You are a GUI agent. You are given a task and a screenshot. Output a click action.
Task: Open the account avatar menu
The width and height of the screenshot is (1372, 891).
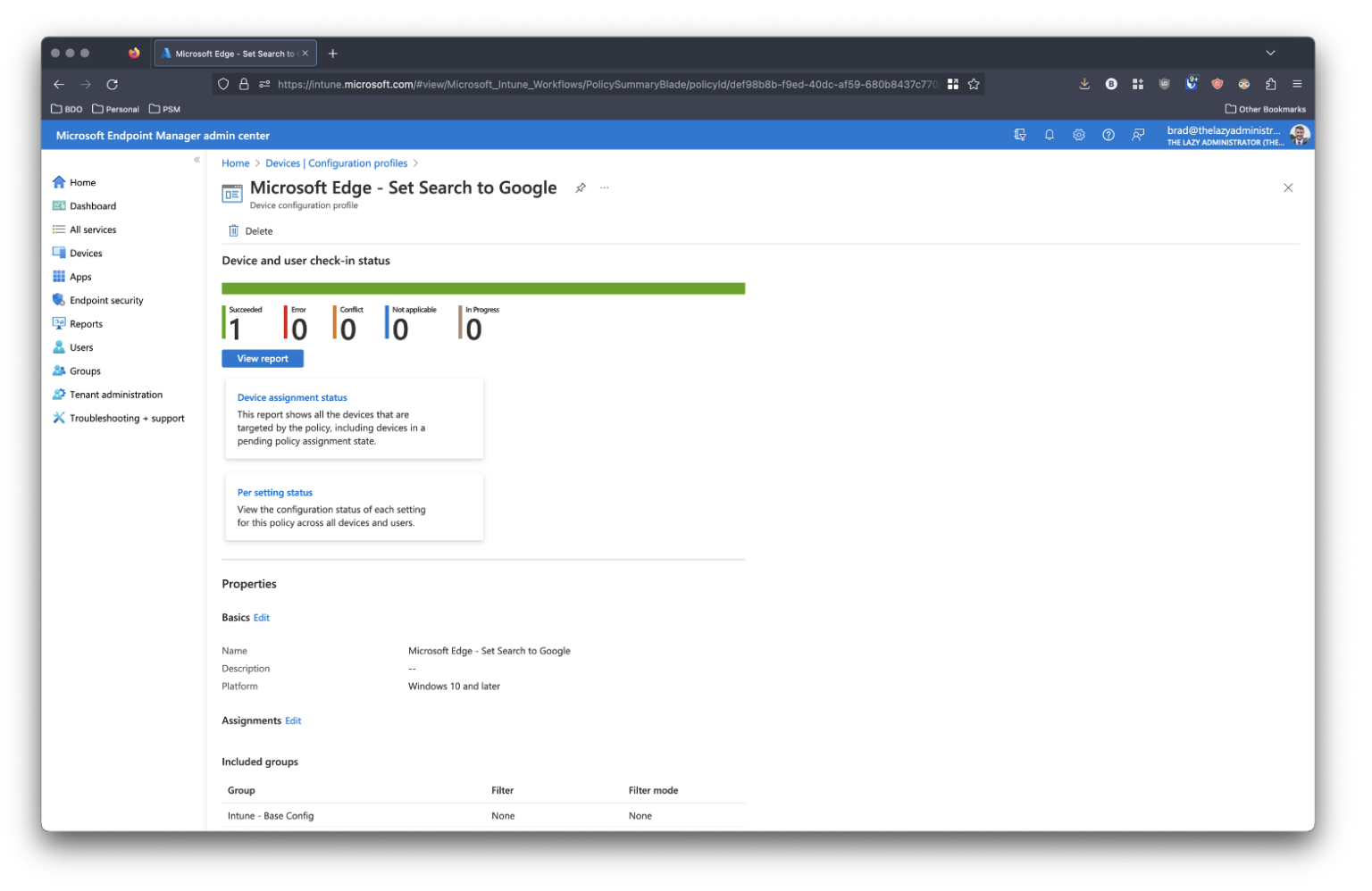[x=1300, y=135]
